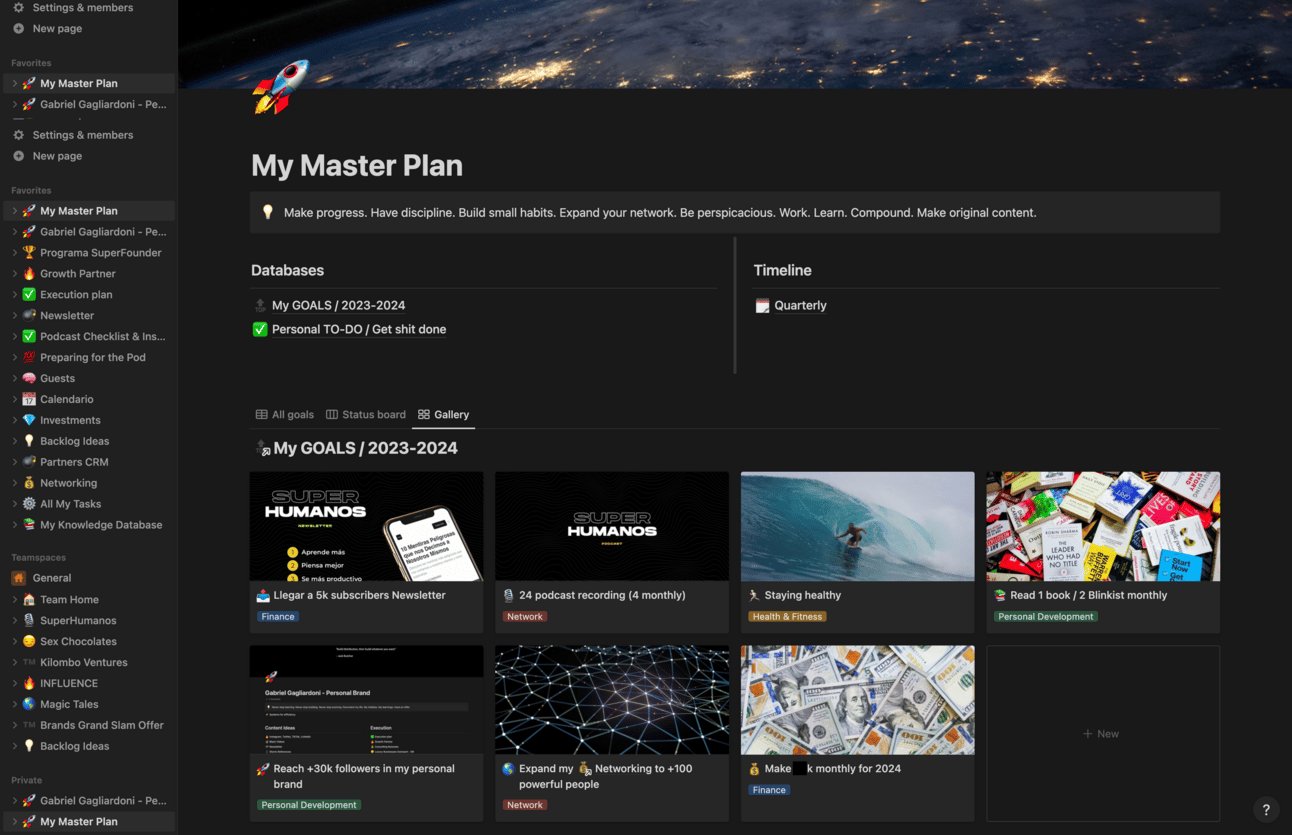Open the Expand my Networking to +100 card
Screen dimensions: 1292x835
(612, 734)
